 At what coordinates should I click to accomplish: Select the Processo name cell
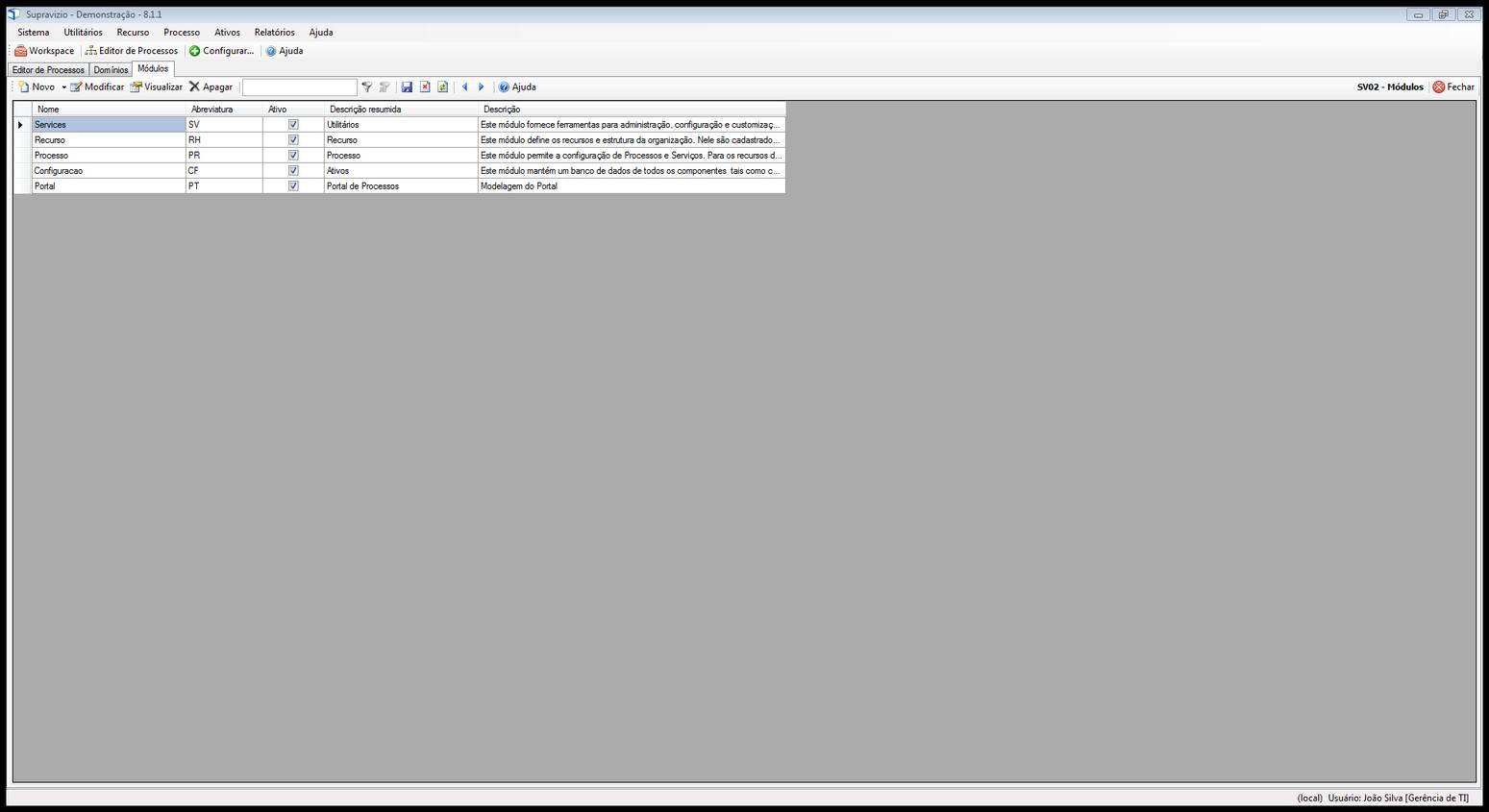pos(109,156)
